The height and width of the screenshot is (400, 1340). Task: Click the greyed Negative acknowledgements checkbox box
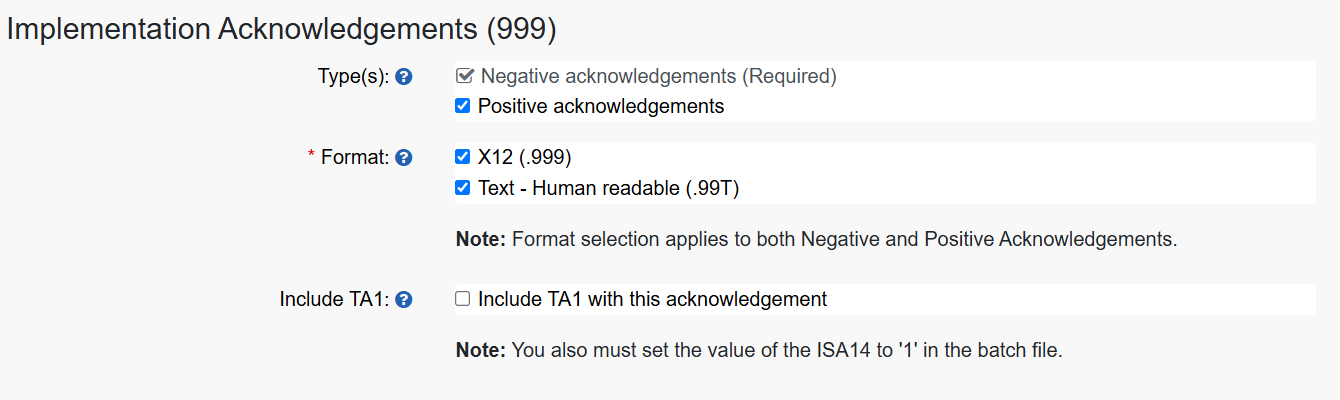click(x=464, y=75)
